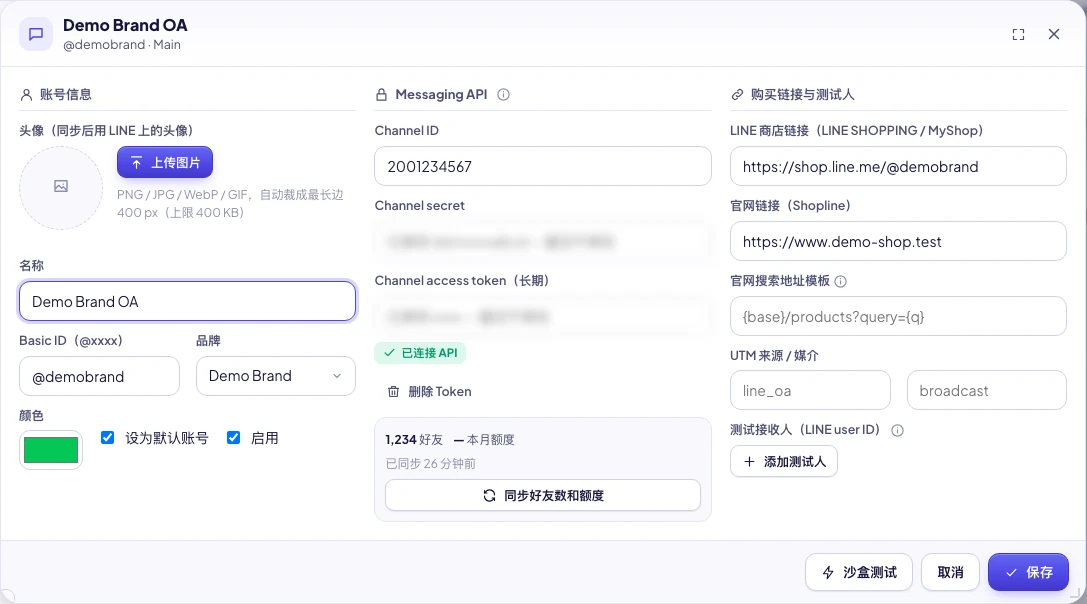The image size is (1087, 604).
Task: Open the green color swatch picker
Action: [51, 450]
